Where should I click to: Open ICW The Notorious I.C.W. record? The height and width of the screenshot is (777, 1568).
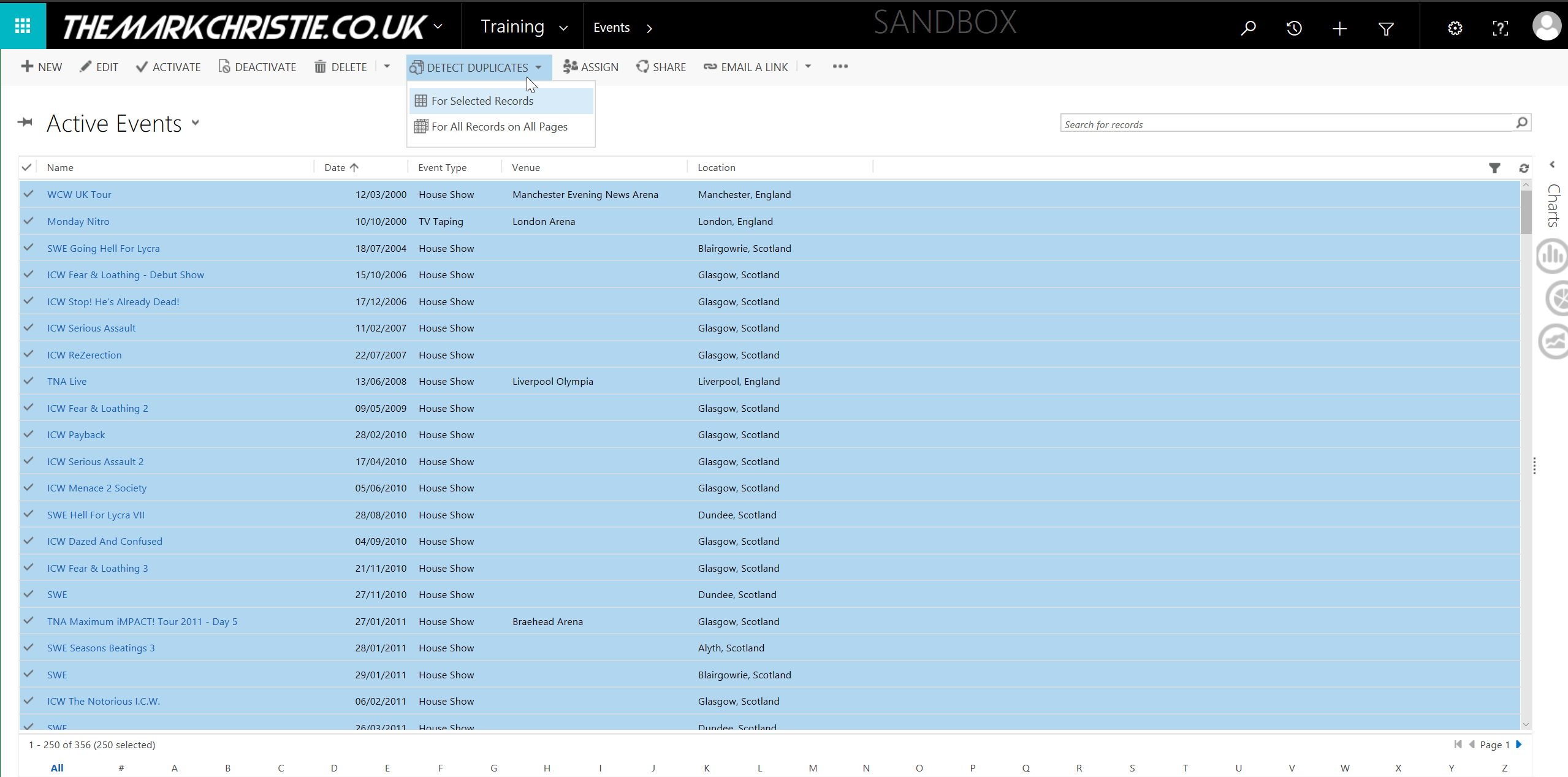(x=104, y=701)
